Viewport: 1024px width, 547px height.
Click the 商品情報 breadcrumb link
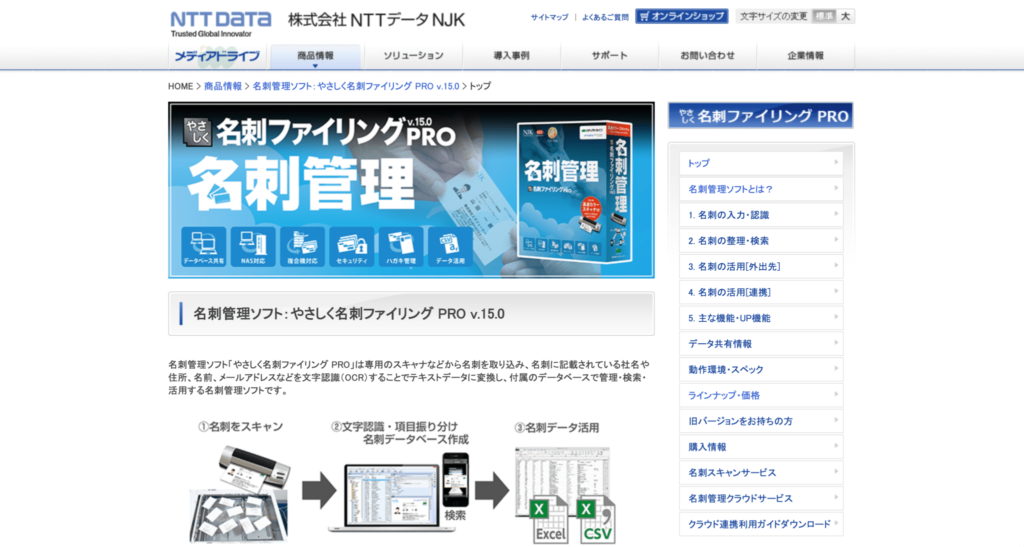point(223,86)
